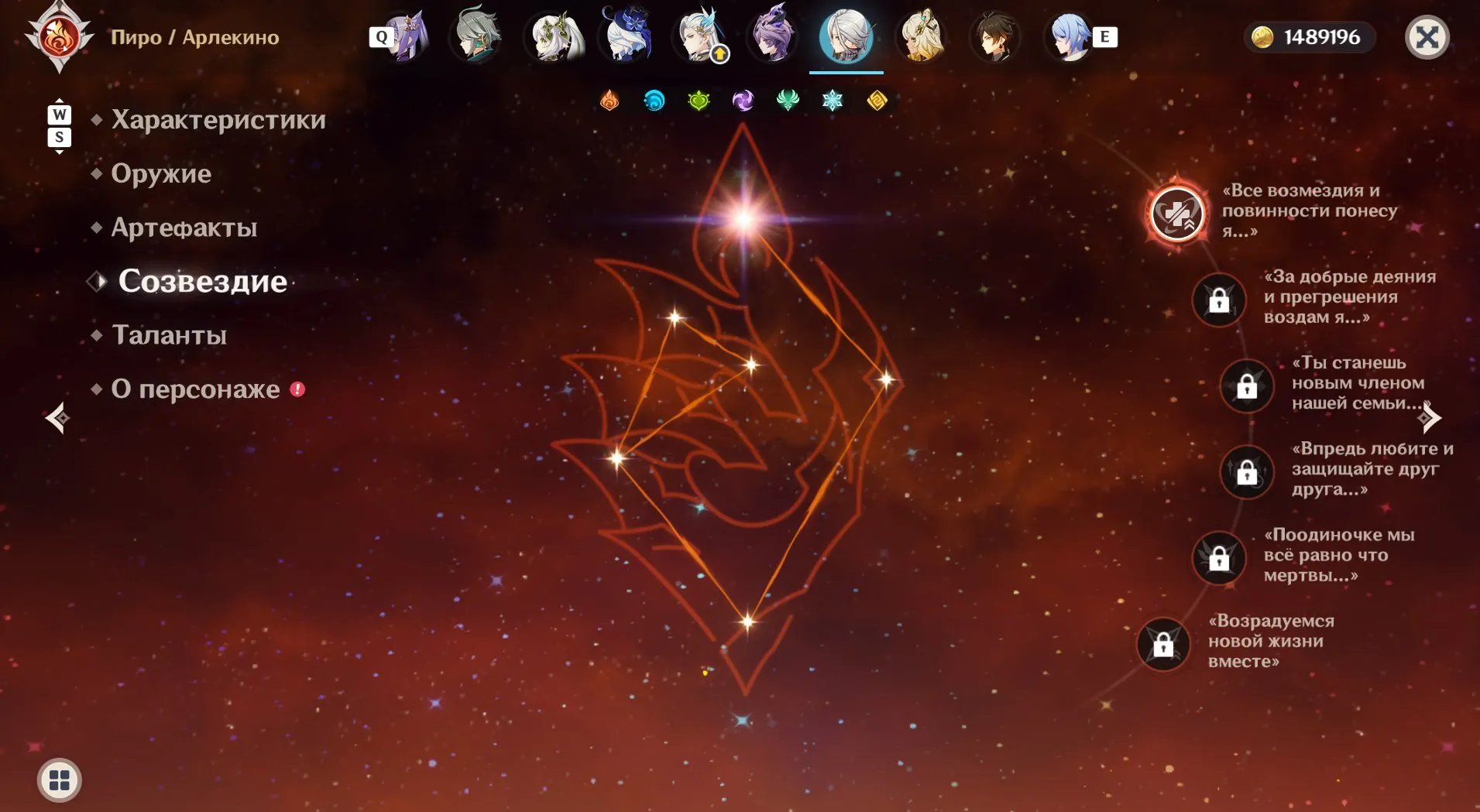Image resolution: width=1480 pixels, height=812 pixels.
Task: Select the third character portrait with white hair
Action: click(553, 36)
